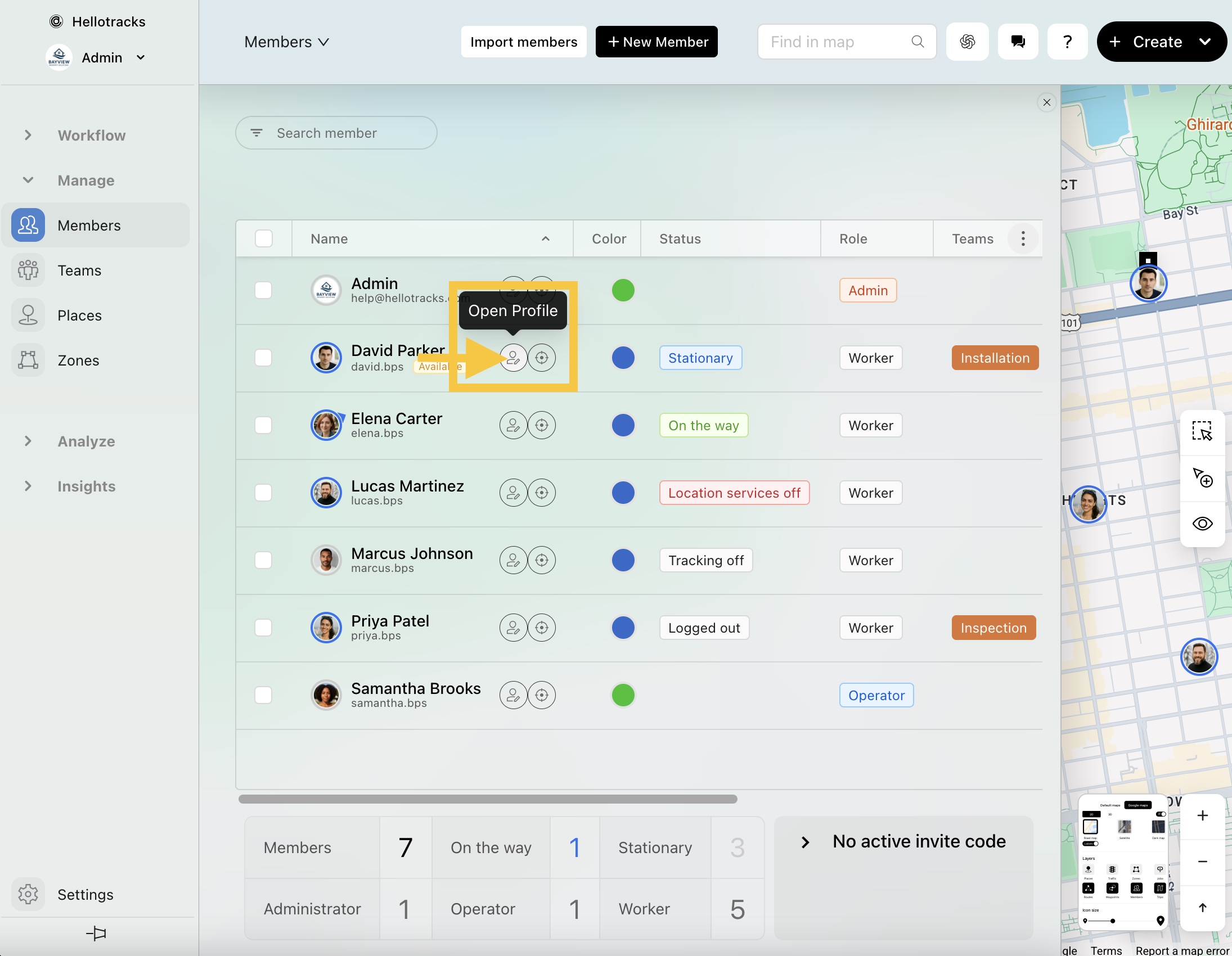
Task: Select the Priya Patel row checkbox
Action: (x=263, y=628)
